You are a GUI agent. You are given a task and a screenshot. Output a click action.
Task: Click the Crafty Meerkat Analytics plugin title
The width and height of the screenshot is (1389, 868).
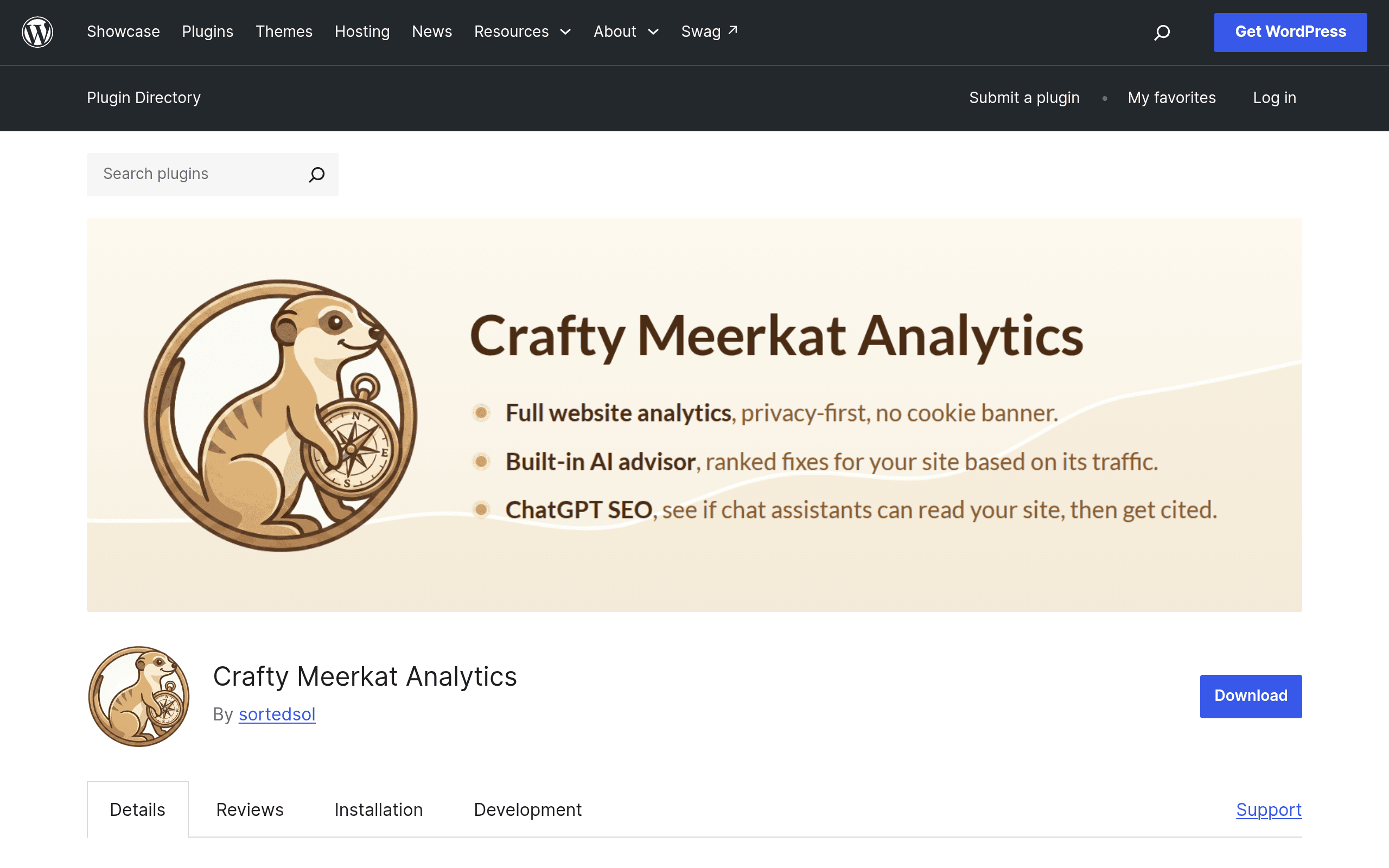[365, 676]
